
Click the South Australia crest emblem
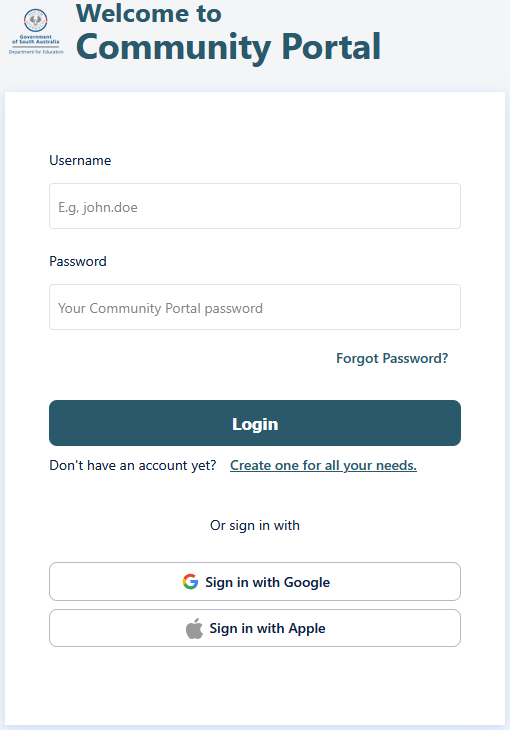coord(36,20)
